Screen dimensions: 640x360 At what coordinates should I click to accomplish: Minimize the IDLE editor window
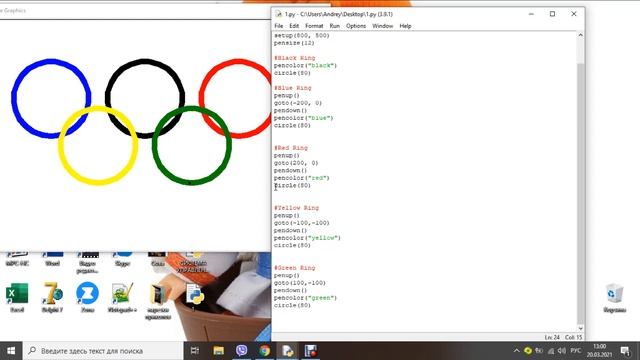click(x=531, y=14)
